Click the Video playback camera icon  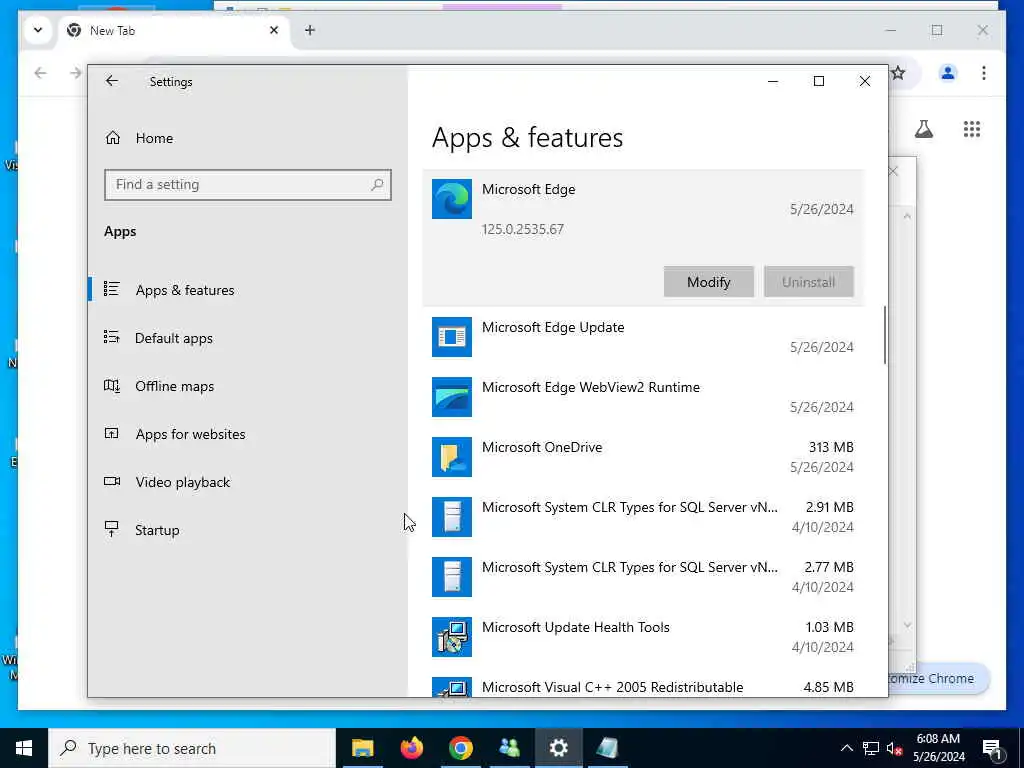[112, 481]
